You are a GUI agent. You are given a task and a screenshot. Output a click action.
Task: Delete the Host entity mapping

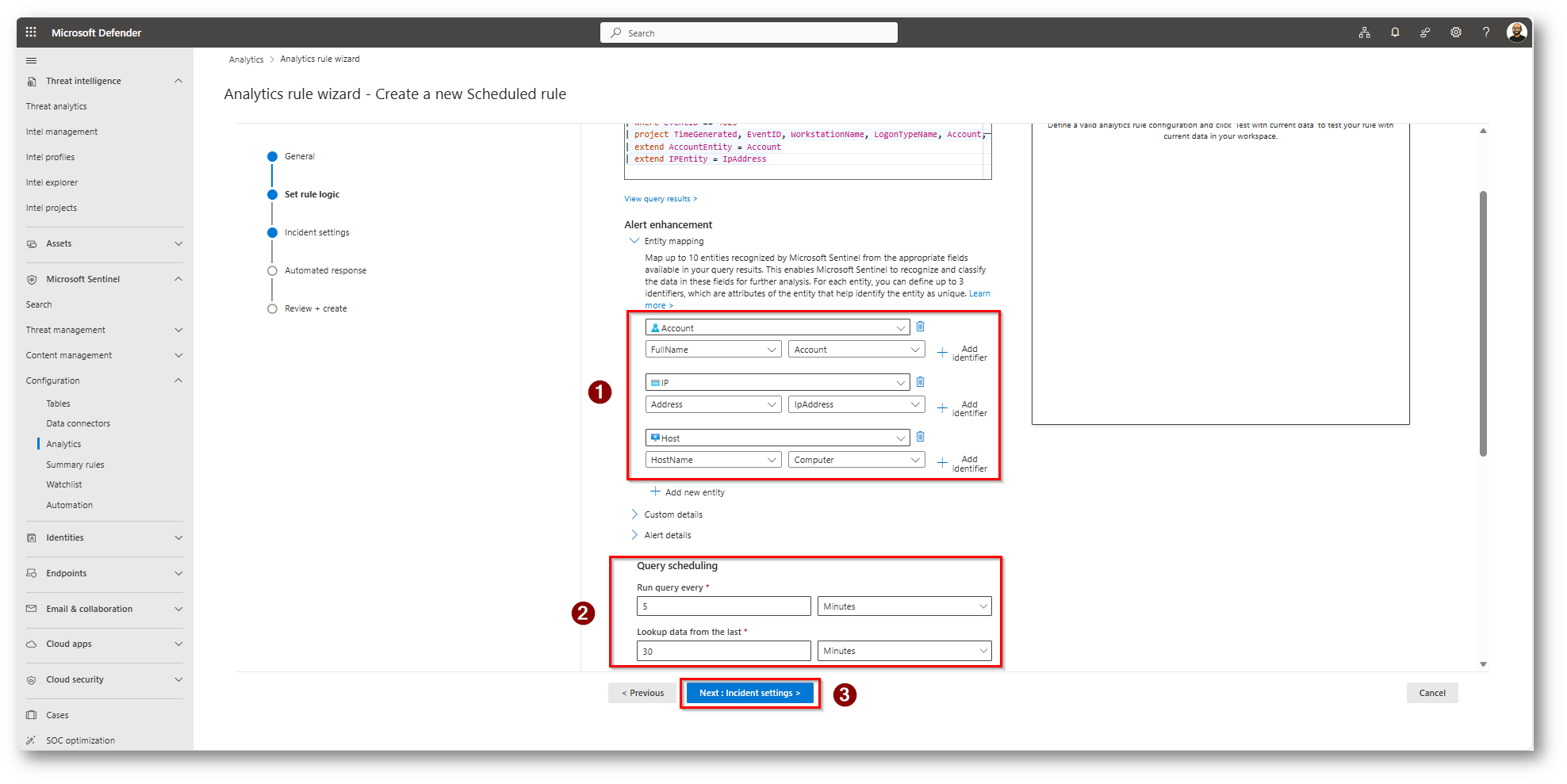(x=920, y=437)
